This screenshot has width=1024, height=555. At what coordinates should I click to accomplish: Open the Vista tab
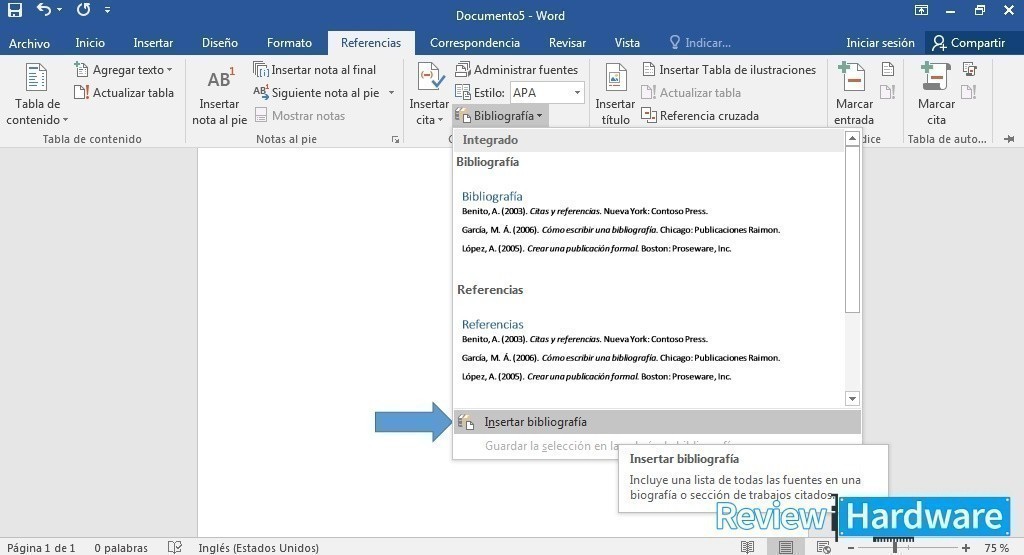[x=627, y=43]
